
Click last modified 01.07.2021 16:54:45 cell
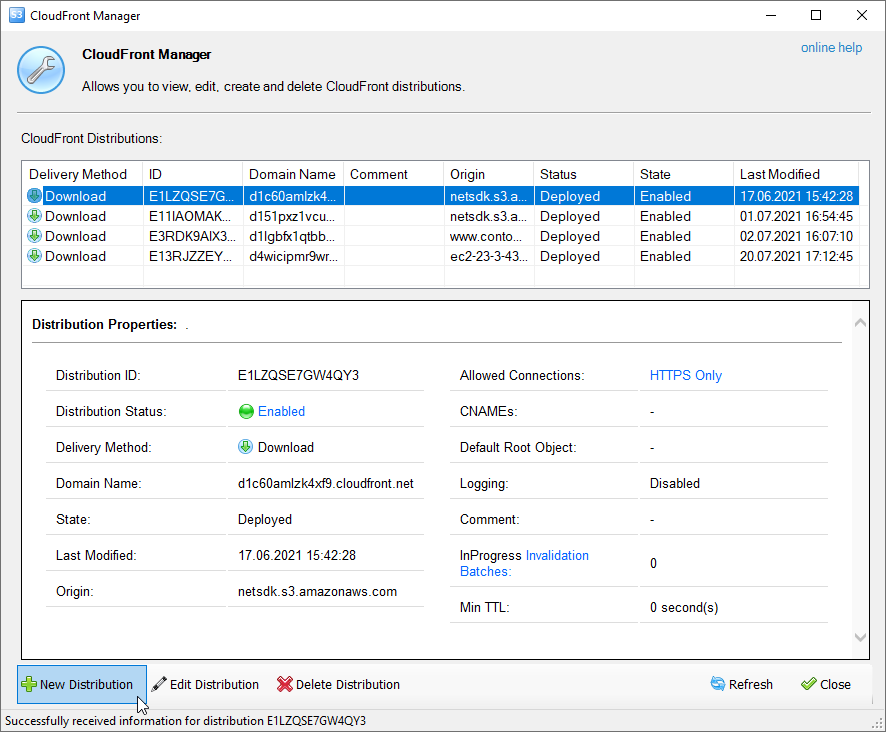click(x=796, y=216)
